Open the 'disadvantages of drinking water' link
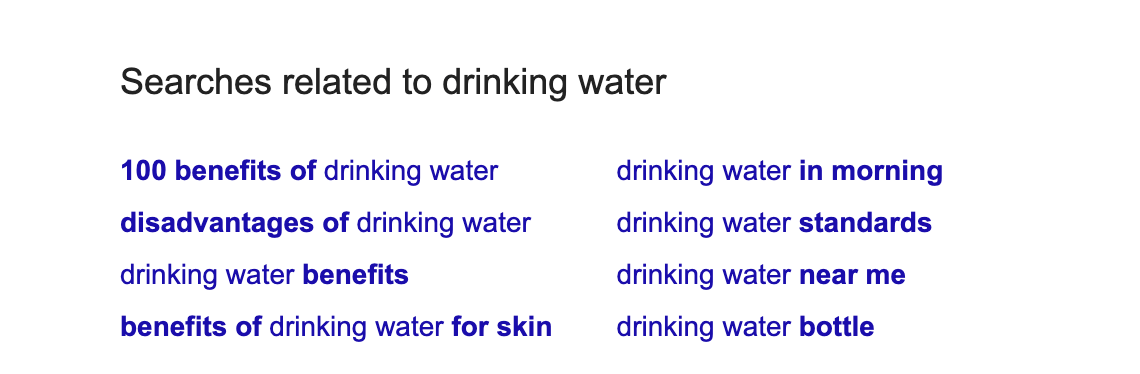The image size is (1140, 374). coord(325,223)
